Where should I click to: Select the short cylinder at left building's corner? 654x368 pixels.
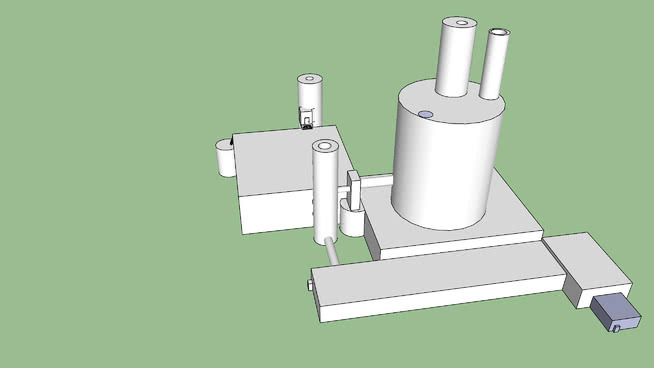pyautogui.click(x=226, y=158)
